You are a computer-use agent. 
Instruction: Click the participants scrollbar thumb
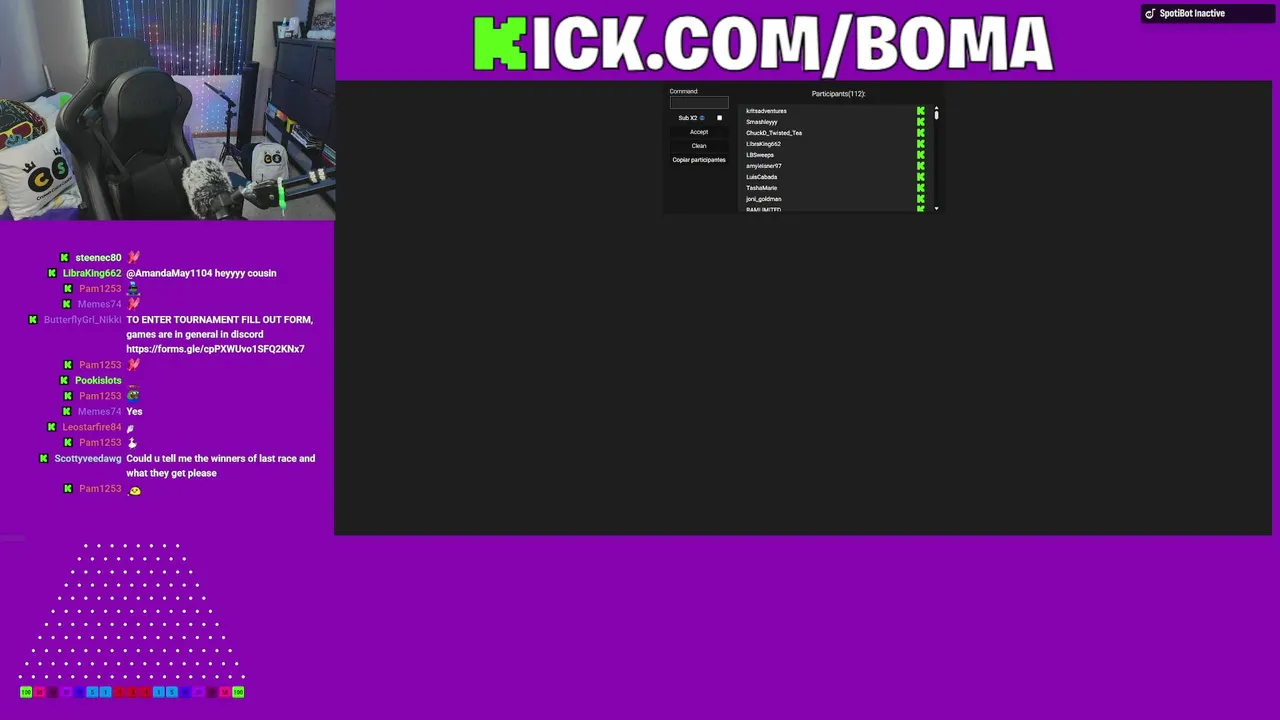tap(936, 116)
